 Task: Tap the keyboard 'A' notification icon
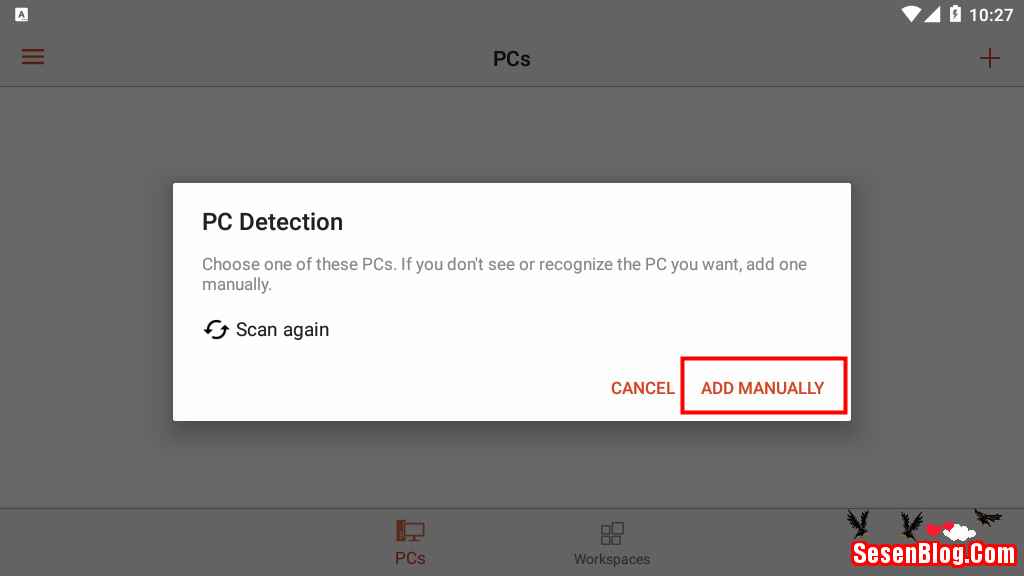point(22,15)
